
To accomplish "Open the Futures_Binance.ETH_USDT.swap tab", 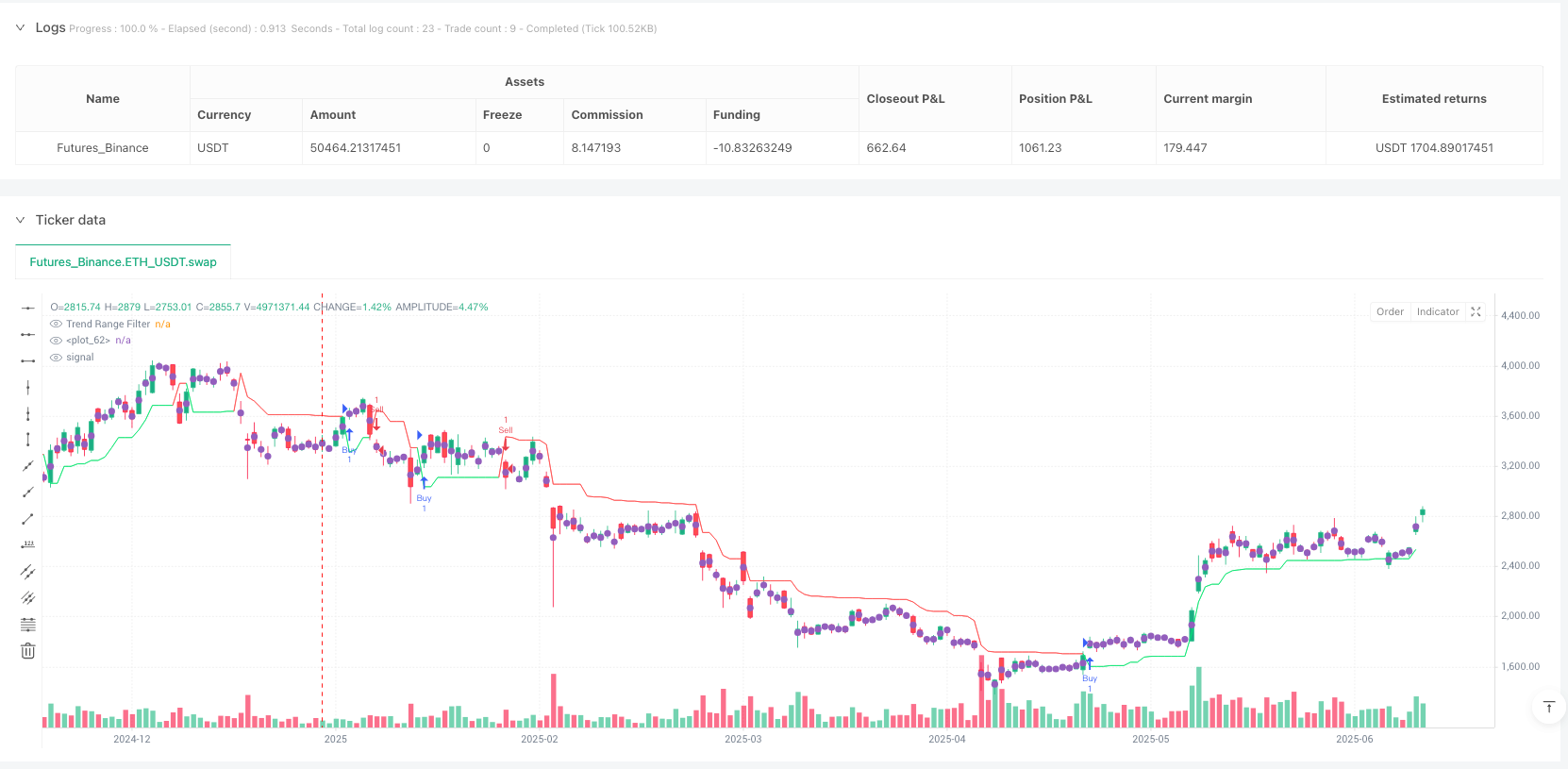I will point(123,262).
